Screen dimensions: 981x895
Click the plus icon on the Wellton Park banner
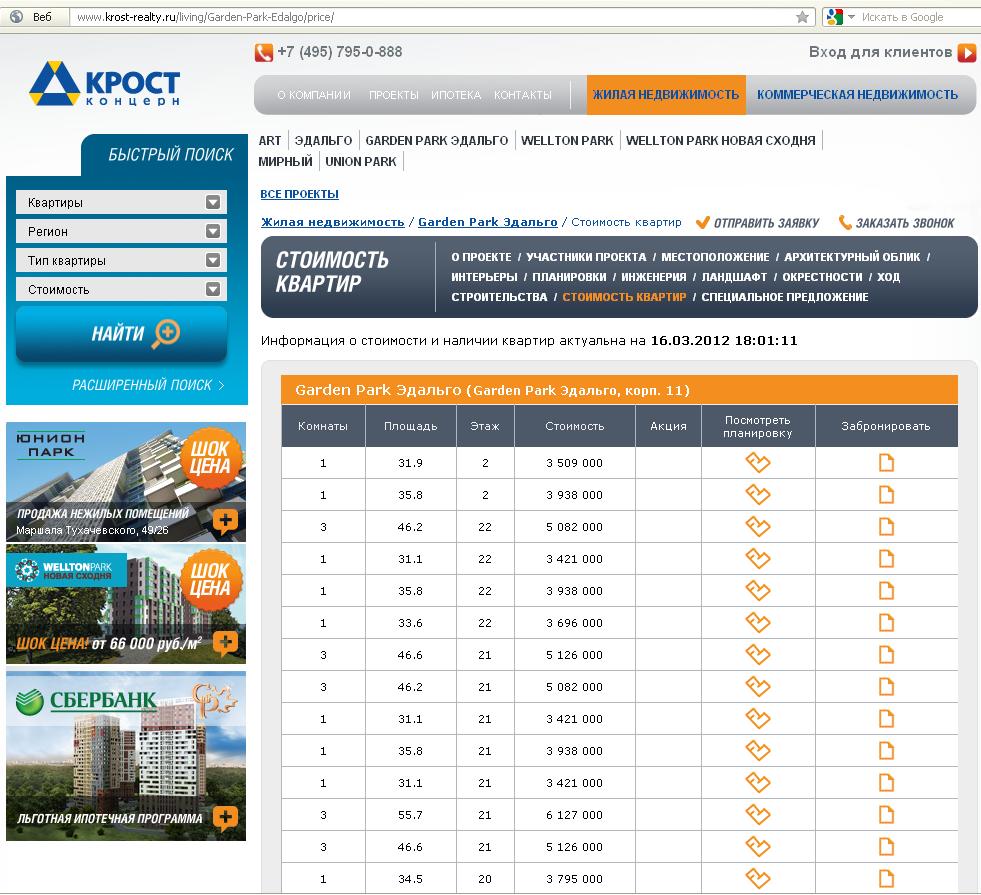(x=225, y=642)
